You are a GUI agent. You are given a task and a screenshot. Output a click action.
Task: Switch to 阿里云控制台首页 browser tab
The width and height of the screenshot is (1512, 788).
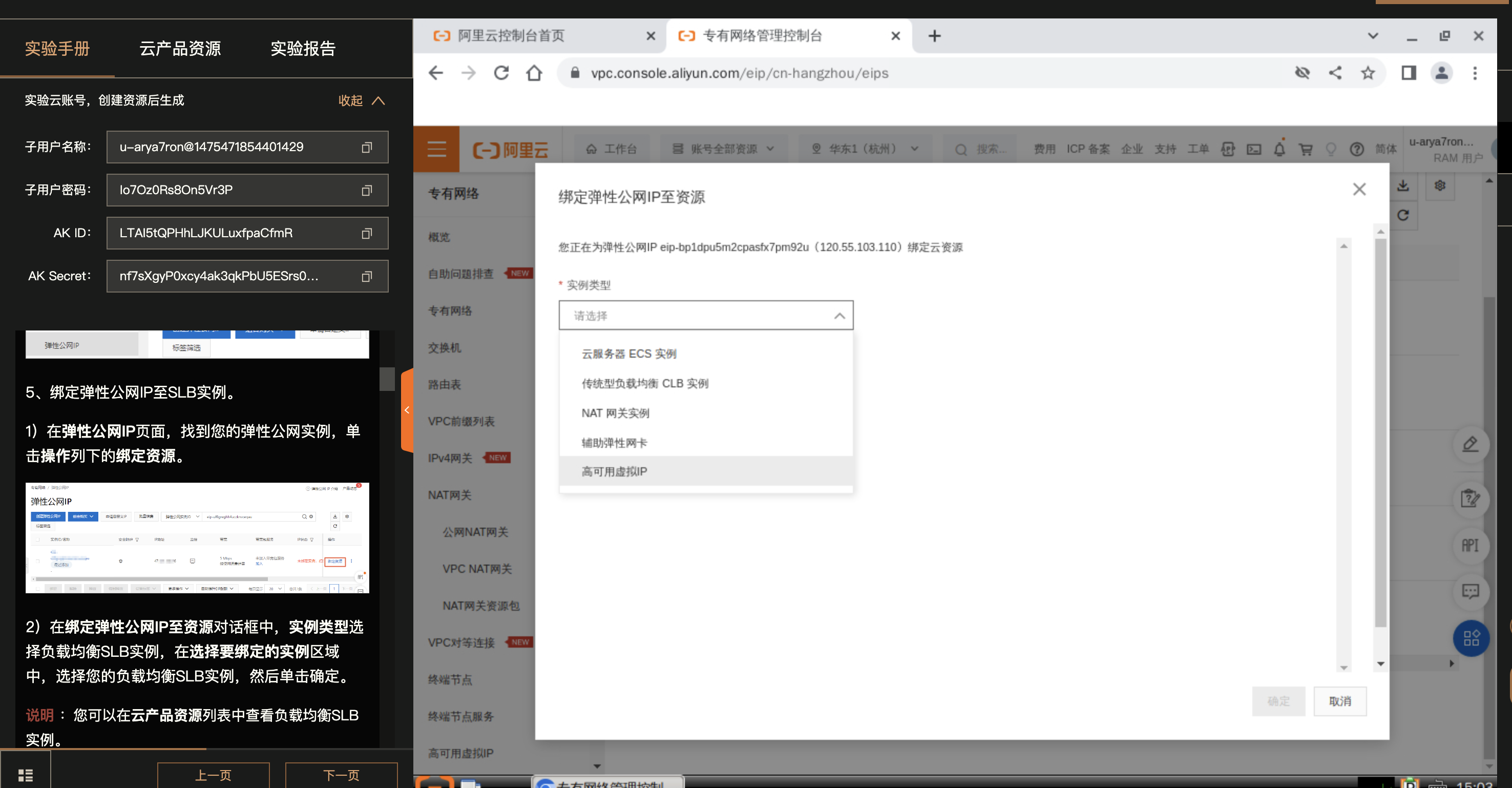[540, 36]
